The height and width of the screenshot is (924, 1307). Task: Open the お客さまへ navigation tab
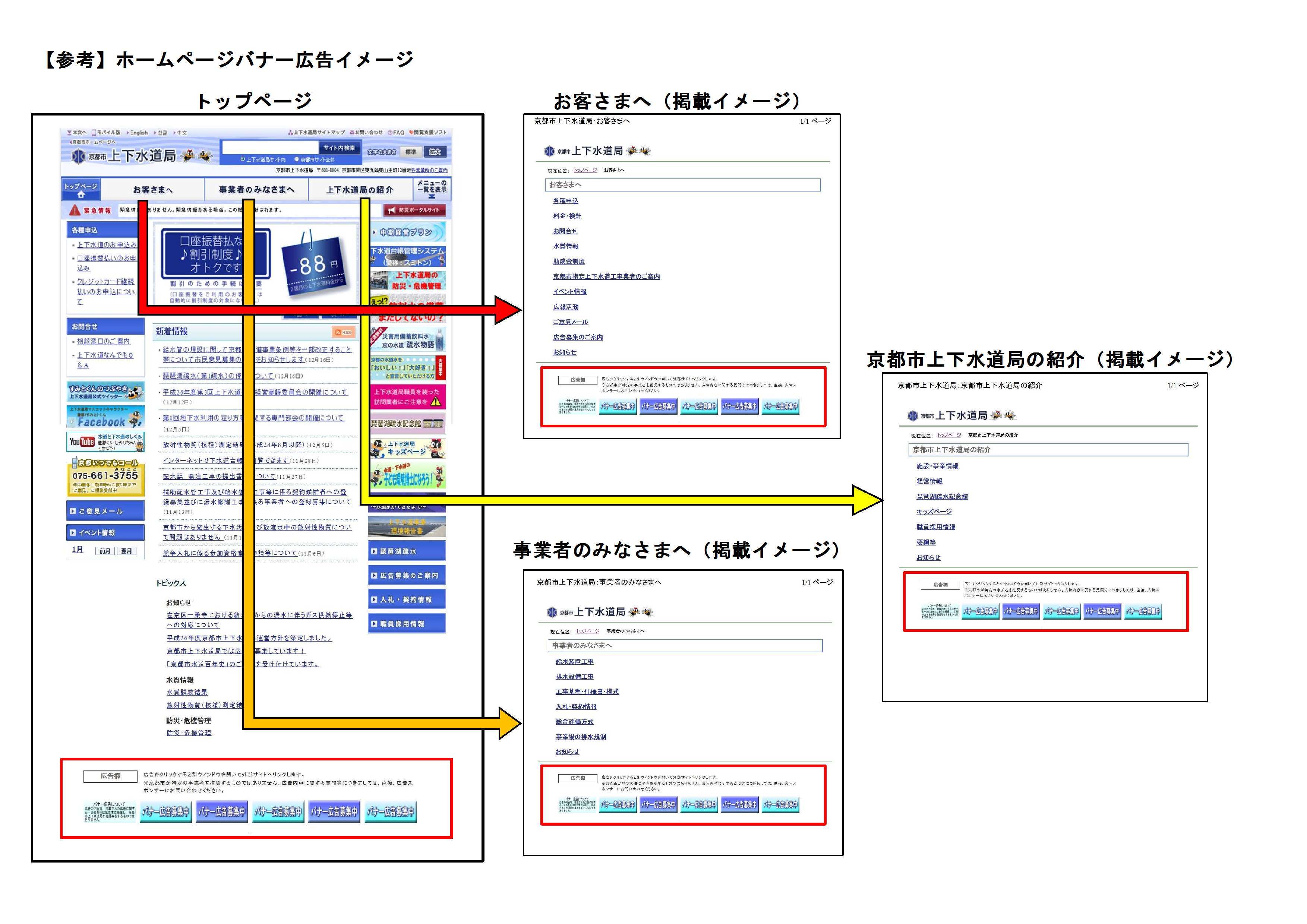coord(152,190)
